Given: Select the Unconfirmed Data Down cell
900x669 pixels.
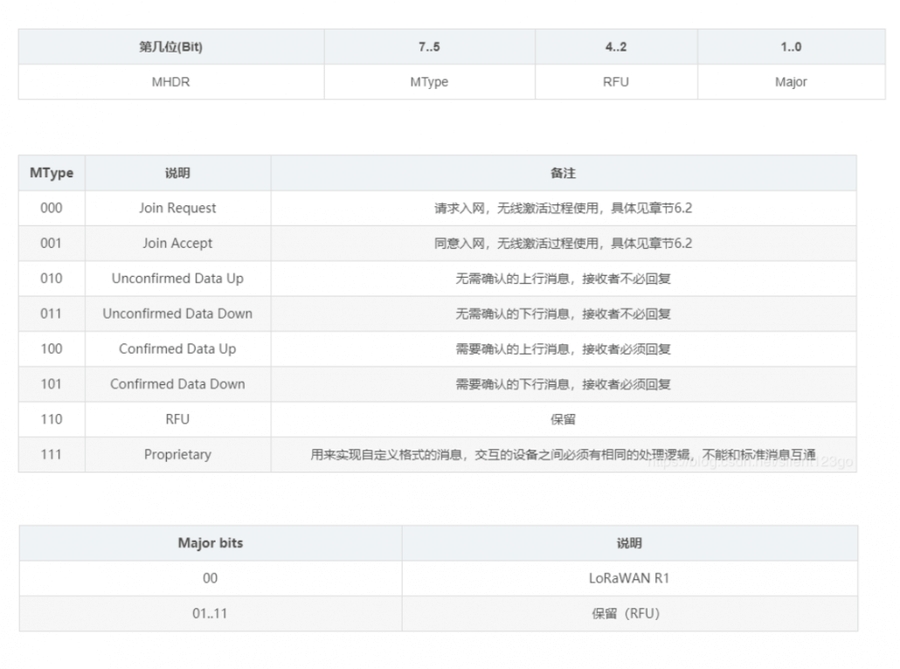Looking at the screenshot, I should pyautogui.click(x=177, y=313).
